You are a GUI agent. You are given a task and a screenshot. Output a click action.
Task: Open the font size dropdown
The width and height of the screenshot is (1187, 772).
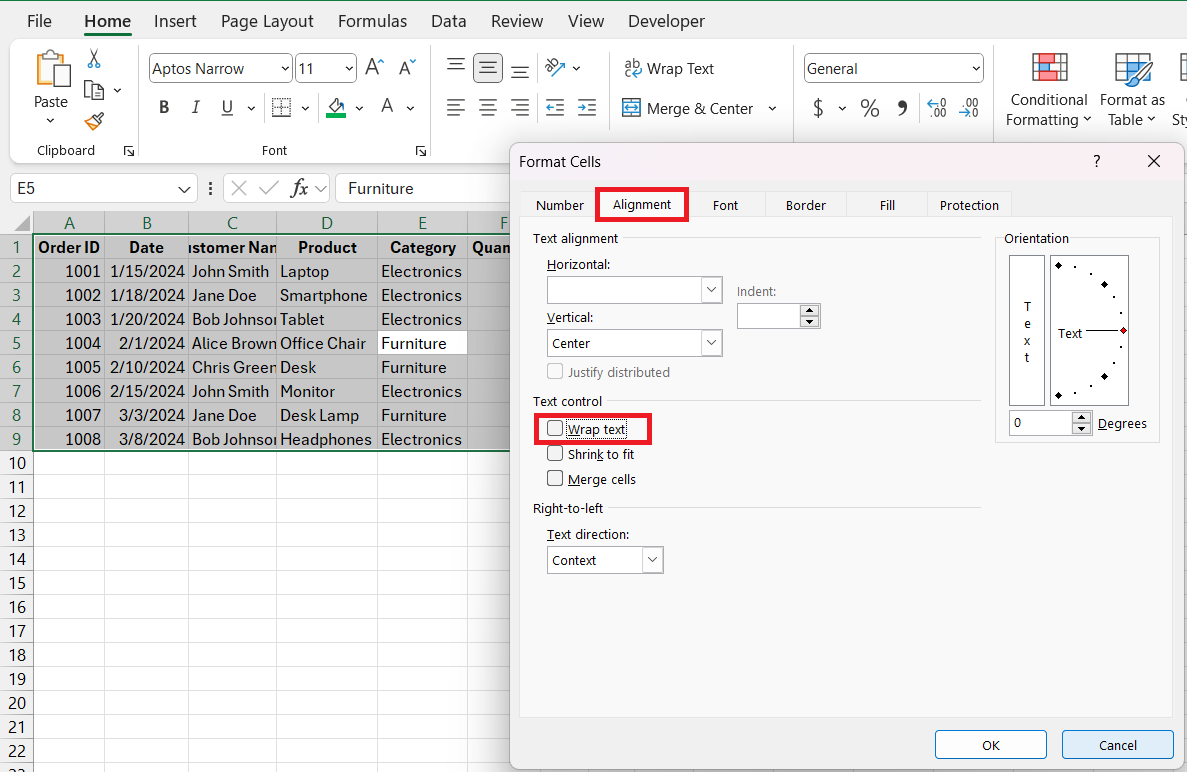(x=349, y=68)
